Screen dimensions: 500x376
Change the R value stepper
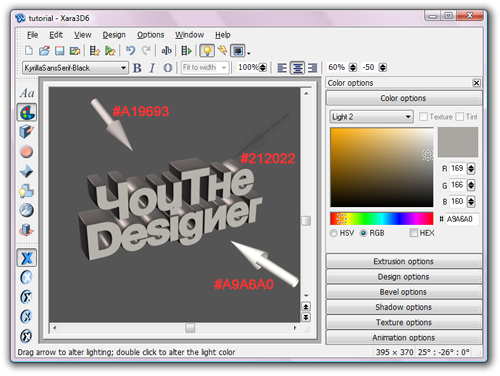(471, 168)
